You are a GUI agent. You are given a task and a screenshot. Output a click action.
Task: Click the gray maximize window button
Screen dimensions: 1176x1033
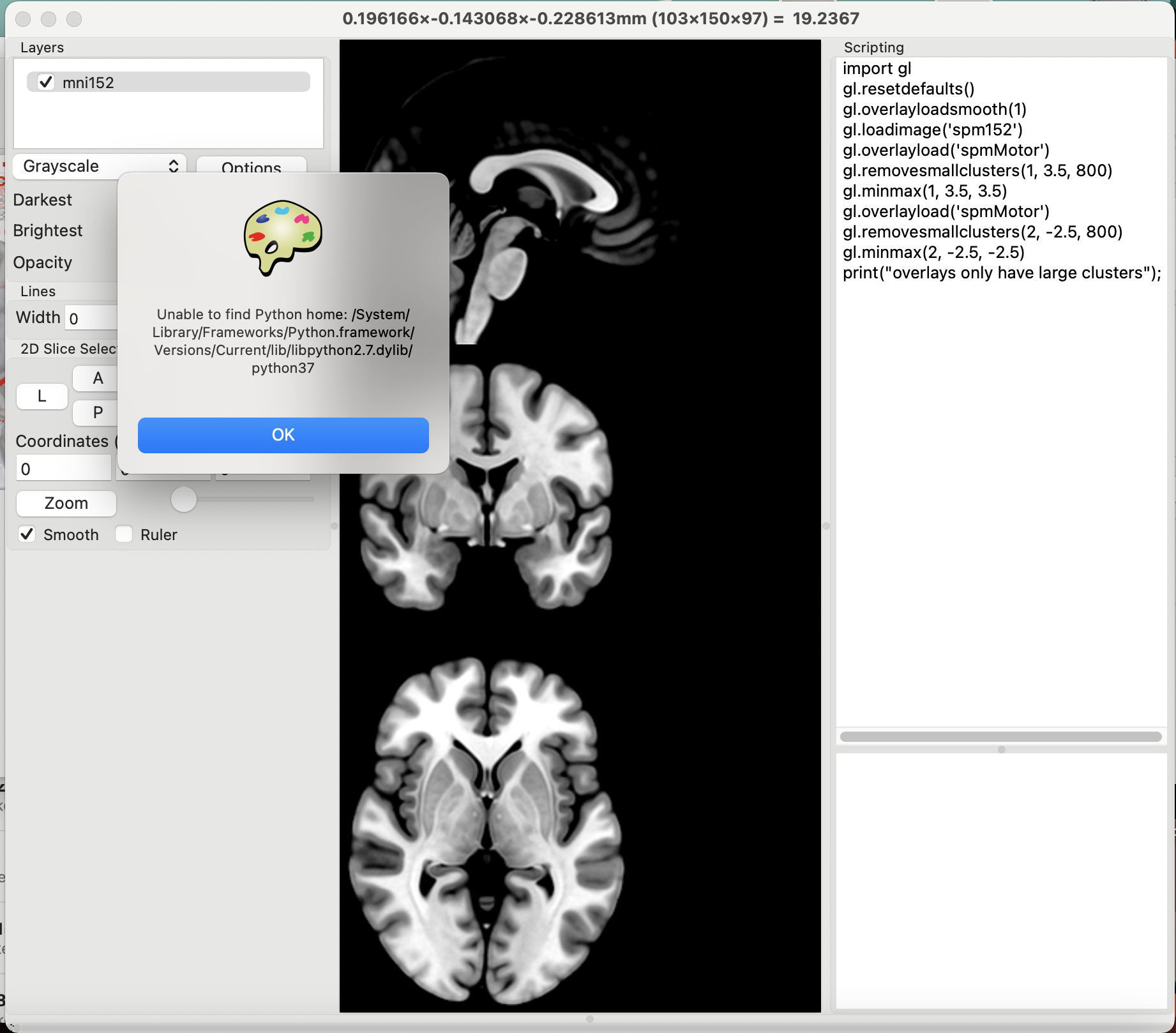pyautogui.click(x=74, y=19)
